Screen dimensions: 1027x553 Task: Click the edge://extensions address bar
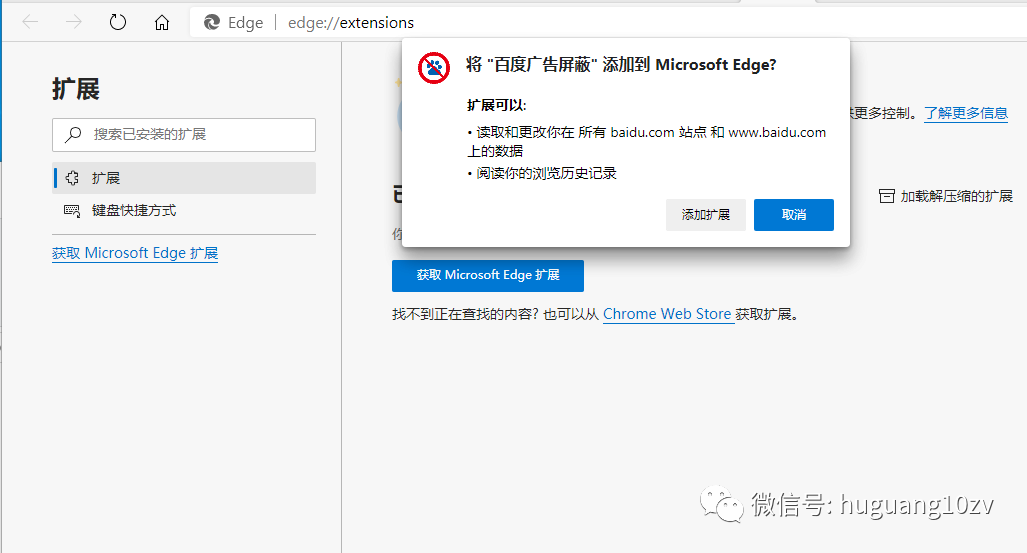pyautogui.click(x=608, y=23)
